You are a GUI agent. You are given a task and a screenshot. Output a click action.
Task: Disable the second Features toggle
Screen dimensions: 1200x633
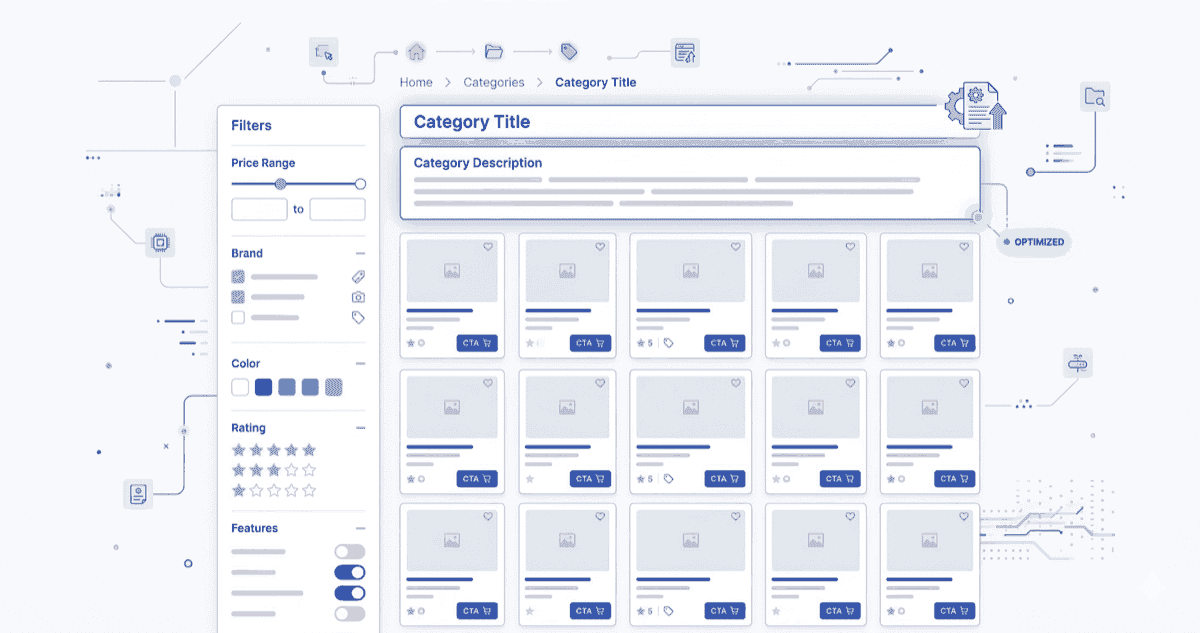pyautogui.click(x=350, y=573)
